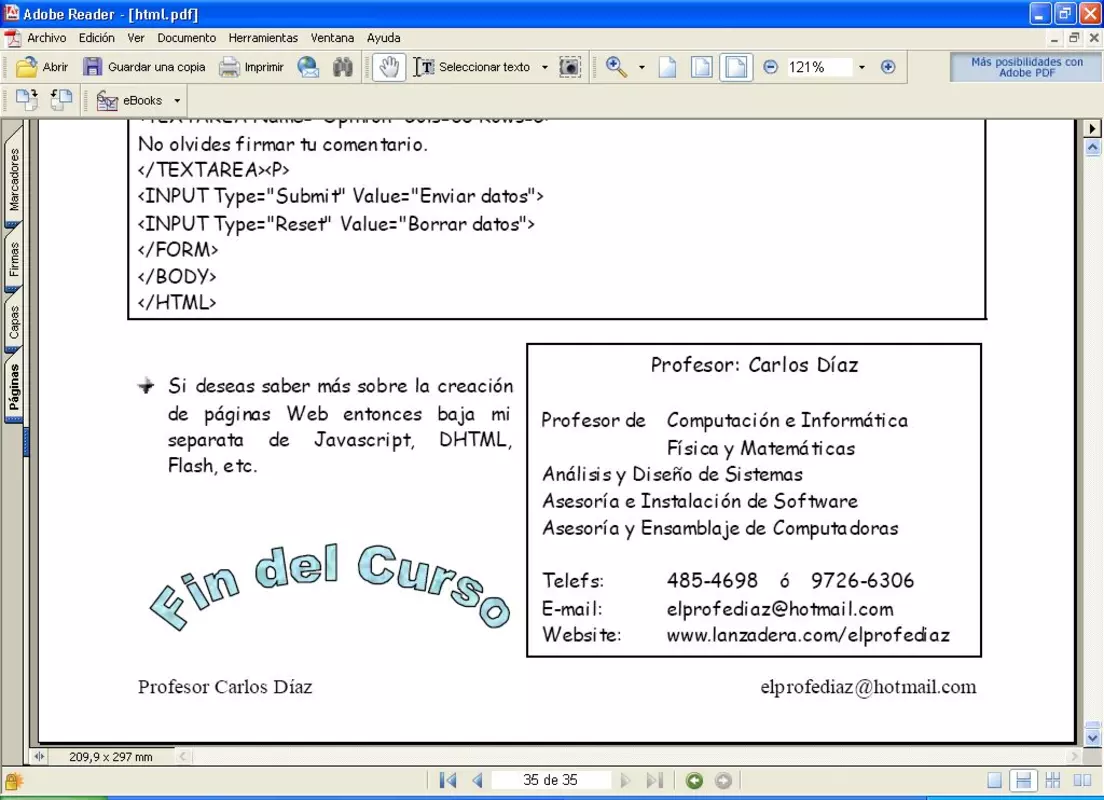Switch to single page layout
The height and width of the screenshot is (800, 1104).
click(994, 780)
